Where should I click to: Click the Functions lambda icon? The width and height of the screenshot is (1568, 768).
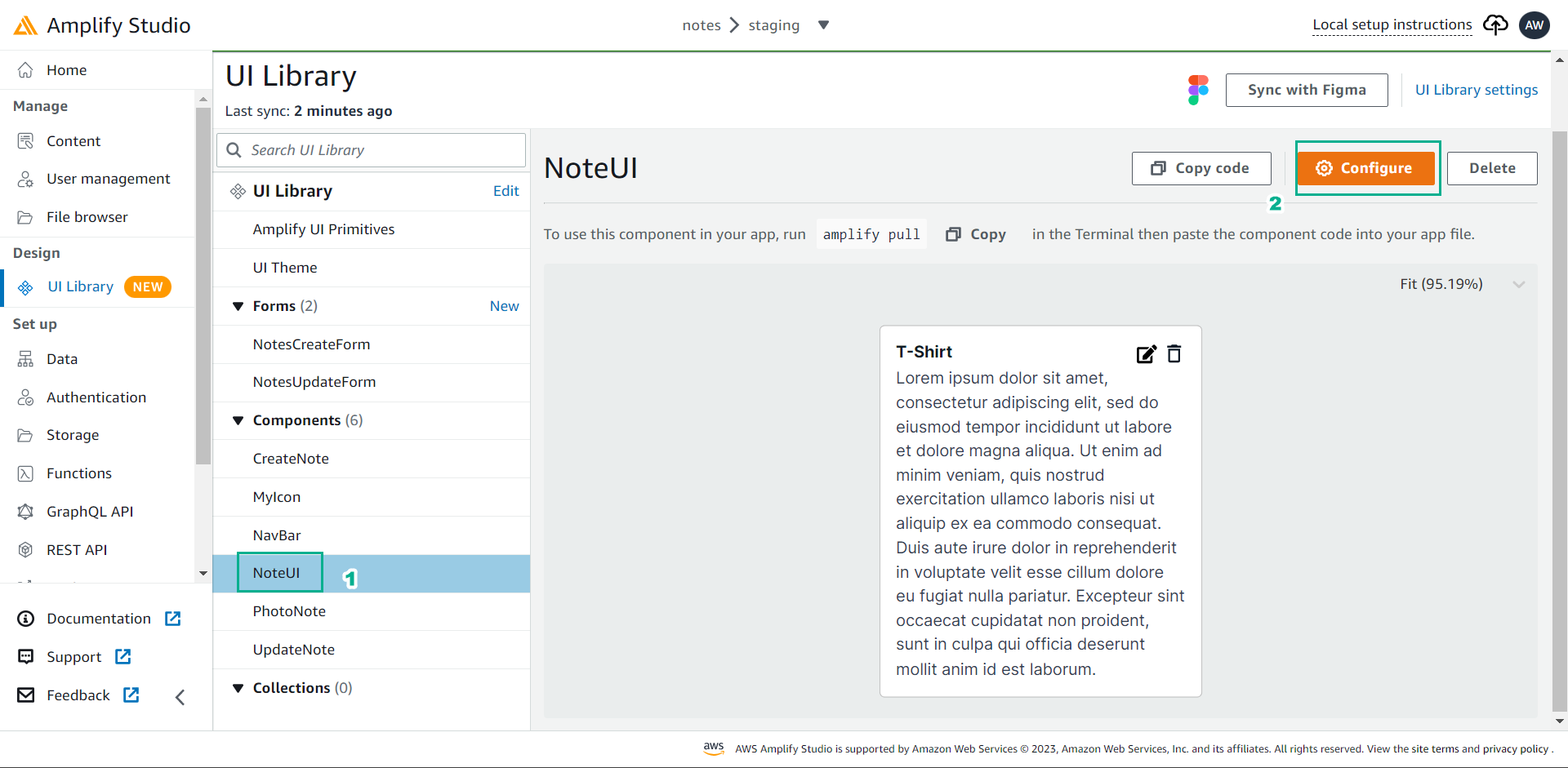coord(25,473)
